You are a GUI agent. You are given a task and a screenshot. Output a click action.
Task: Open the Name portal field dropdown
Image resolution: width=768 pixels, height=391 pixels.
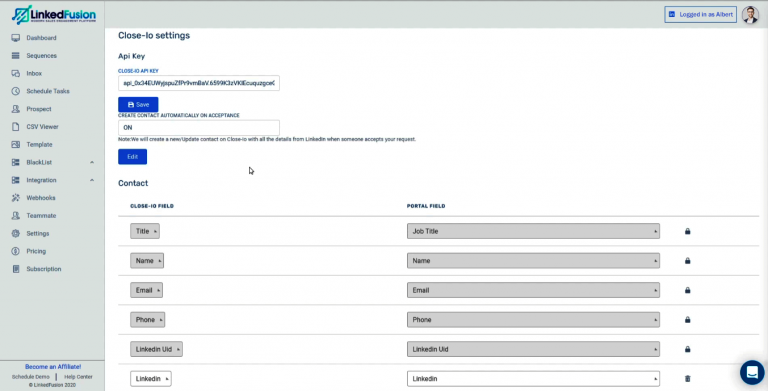point(533,261)
